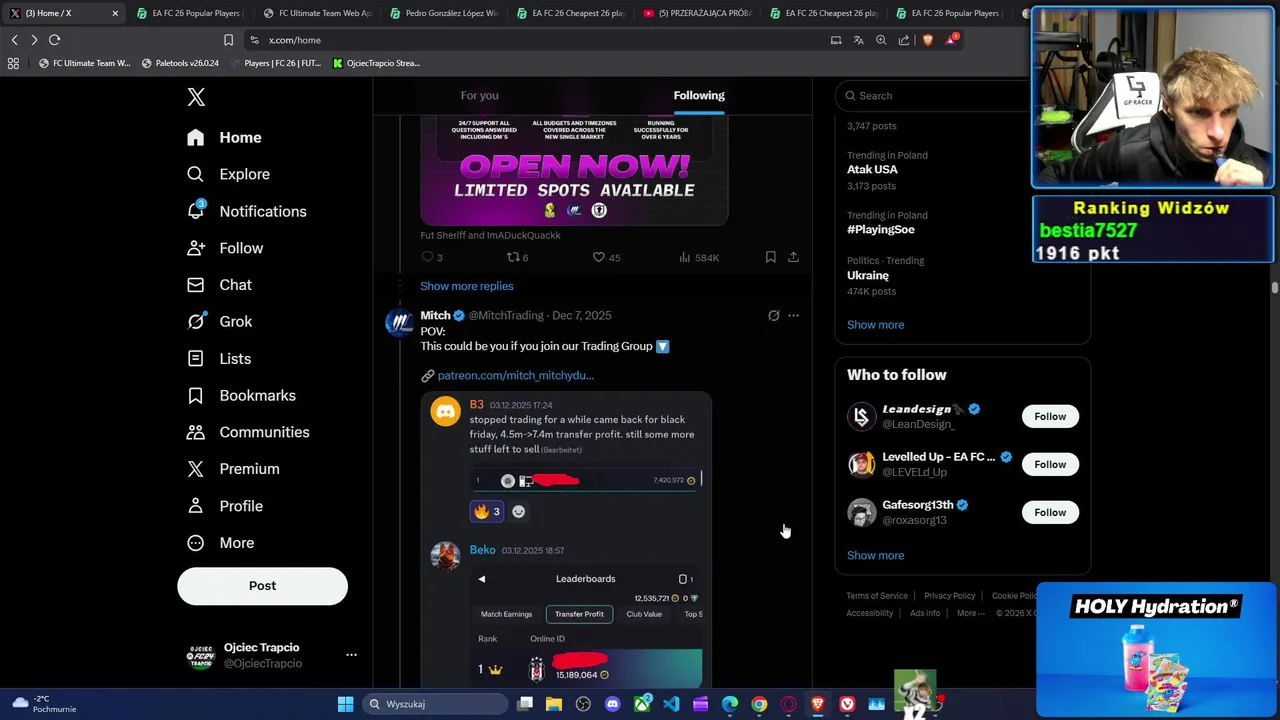Open Bookmarks from the sidebar
The width and height of the screenshot is (1280, 720).
(x=241, y=396)
